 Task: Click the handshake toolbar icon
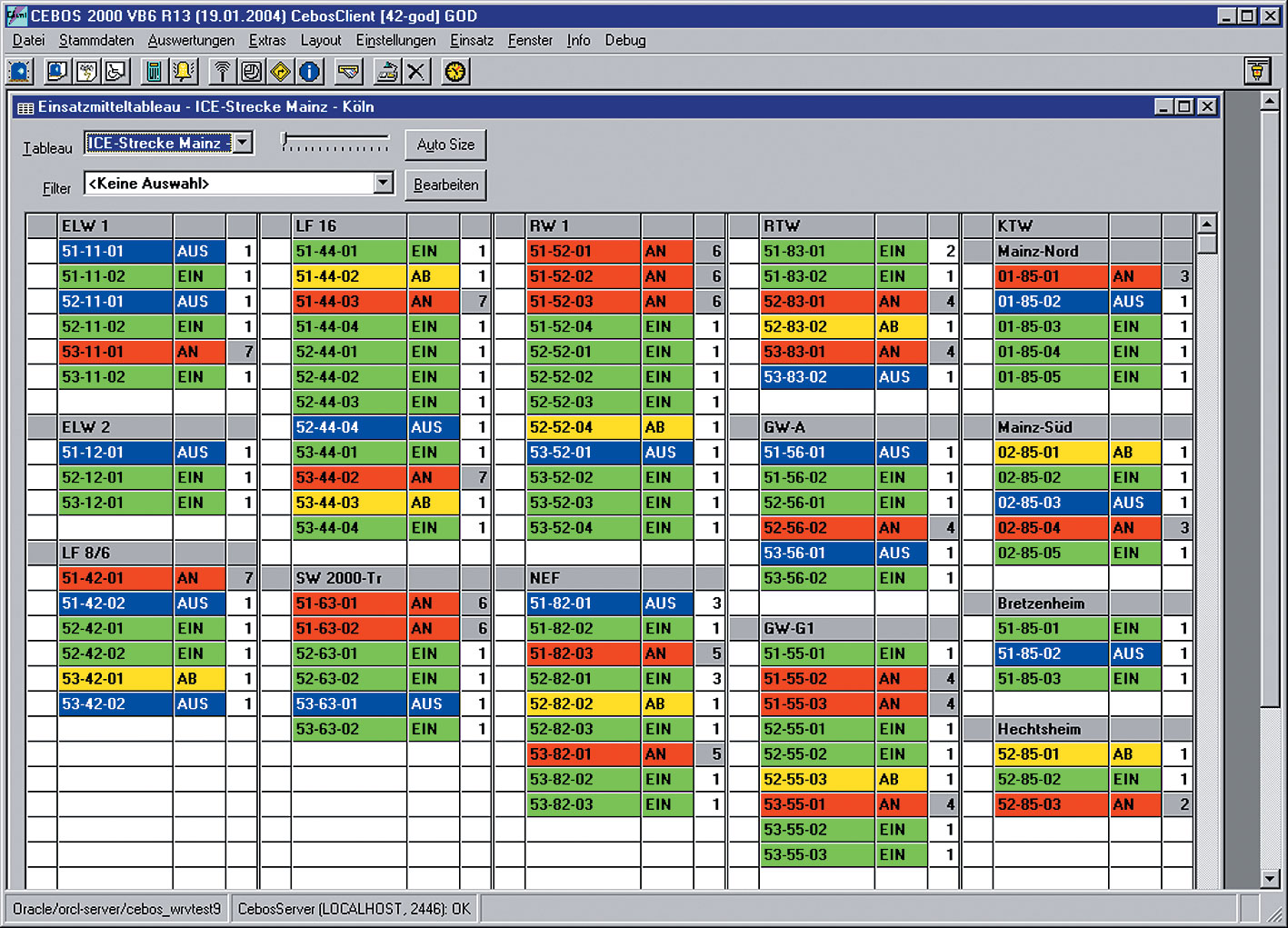pyautogui.click(x=349, y=71)
